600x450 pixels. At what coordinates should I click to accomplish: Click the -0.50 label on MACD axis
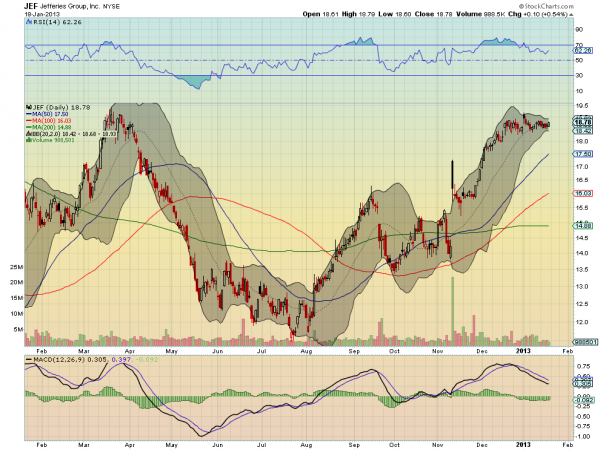[x=582, y=417]
